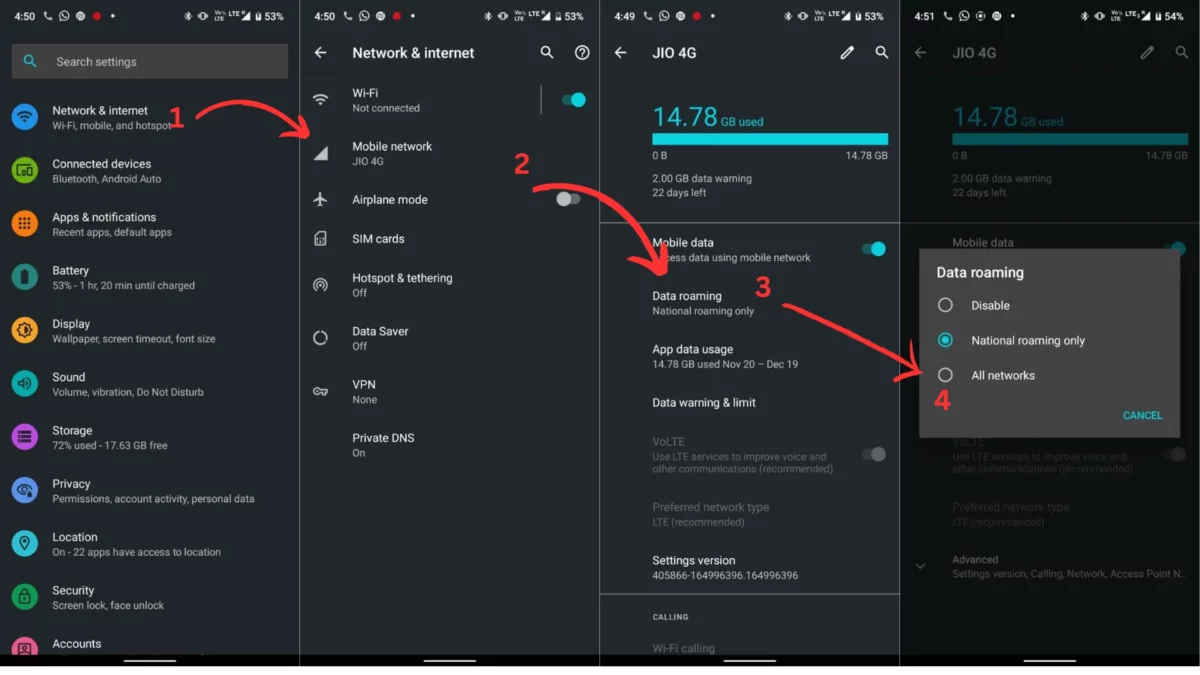Screen dimensions: 1200x675
Task: Enable the Airplane mode switch
Action: coord(568,199)
